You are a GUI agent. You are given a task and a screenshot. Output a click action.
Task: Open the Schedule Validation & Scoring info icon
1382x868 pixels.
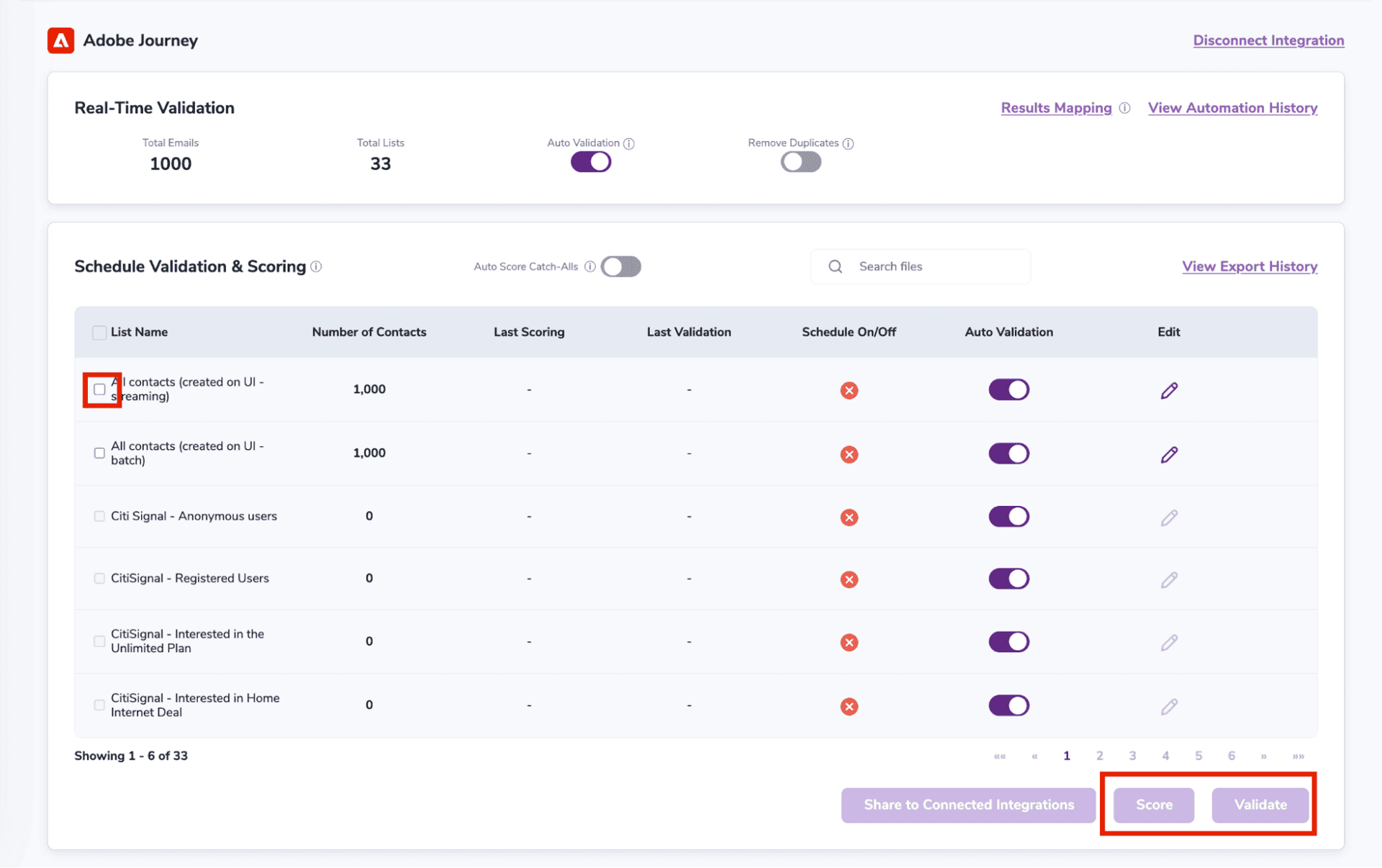[316, 266]
